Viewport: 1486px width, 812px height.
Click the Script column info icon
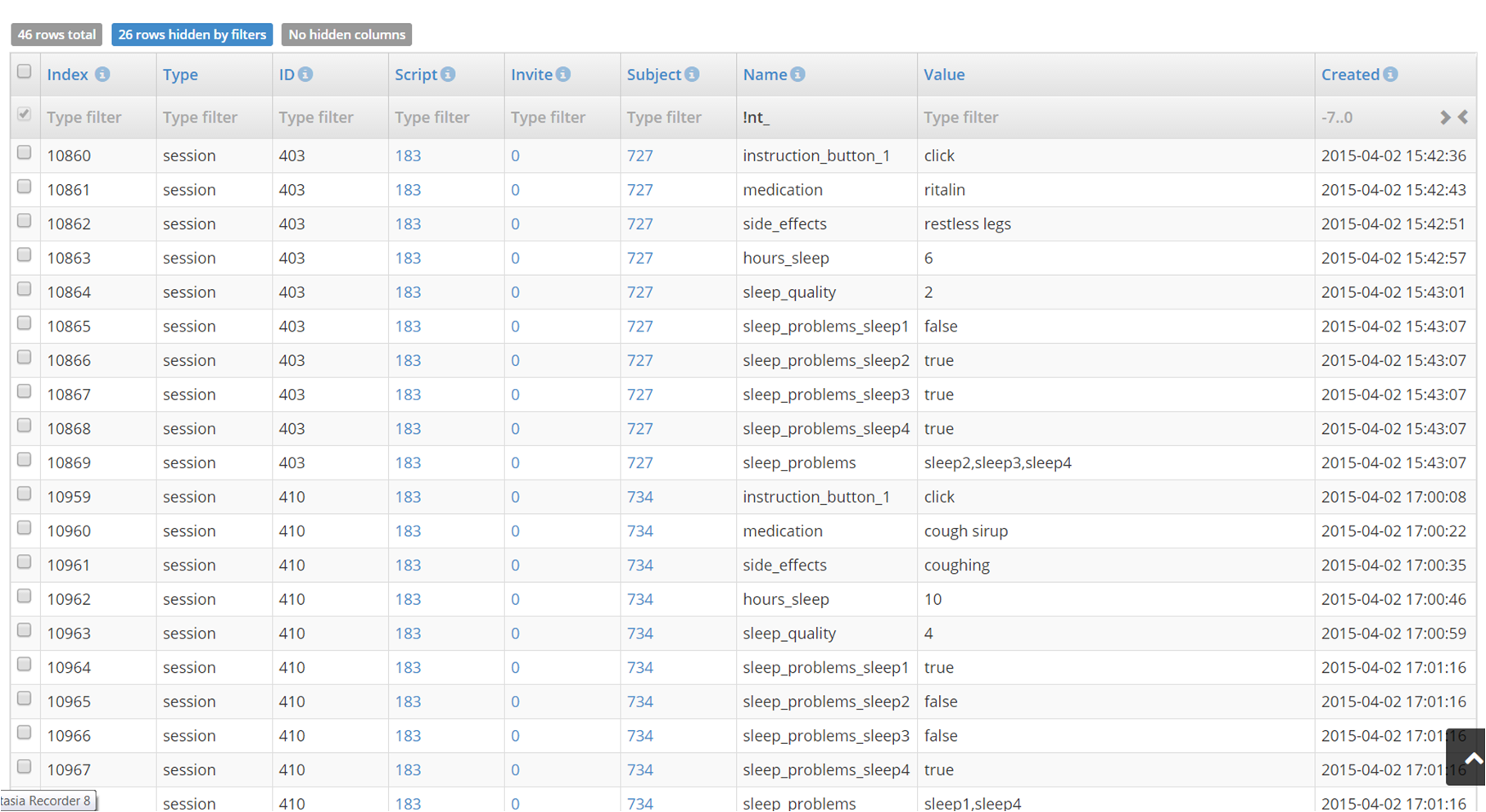point(448,74)
